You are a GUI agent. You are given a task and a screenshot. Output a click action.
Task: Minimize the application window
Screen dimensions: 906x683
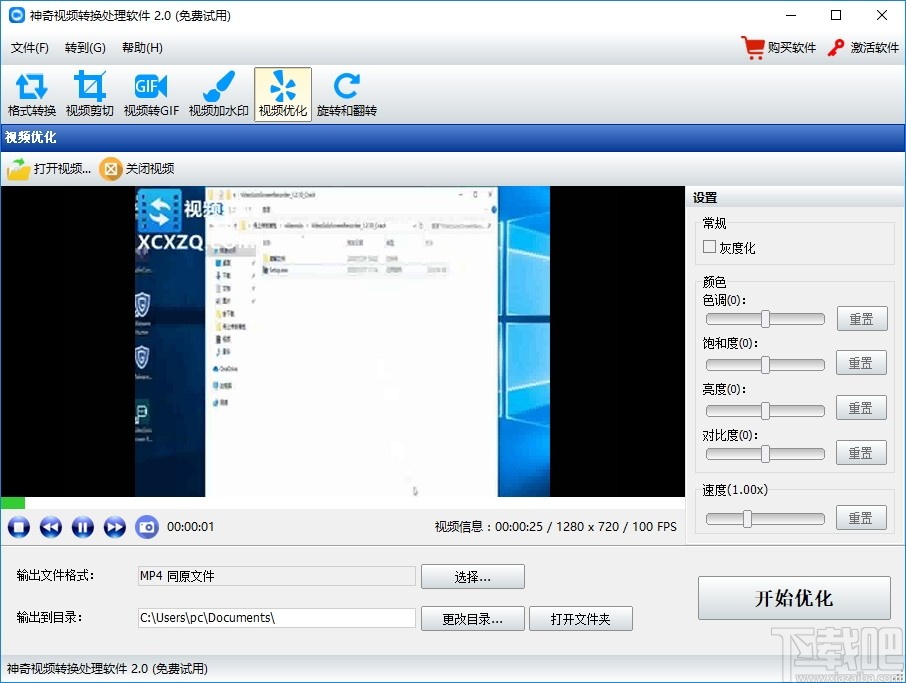click(791, 16)
